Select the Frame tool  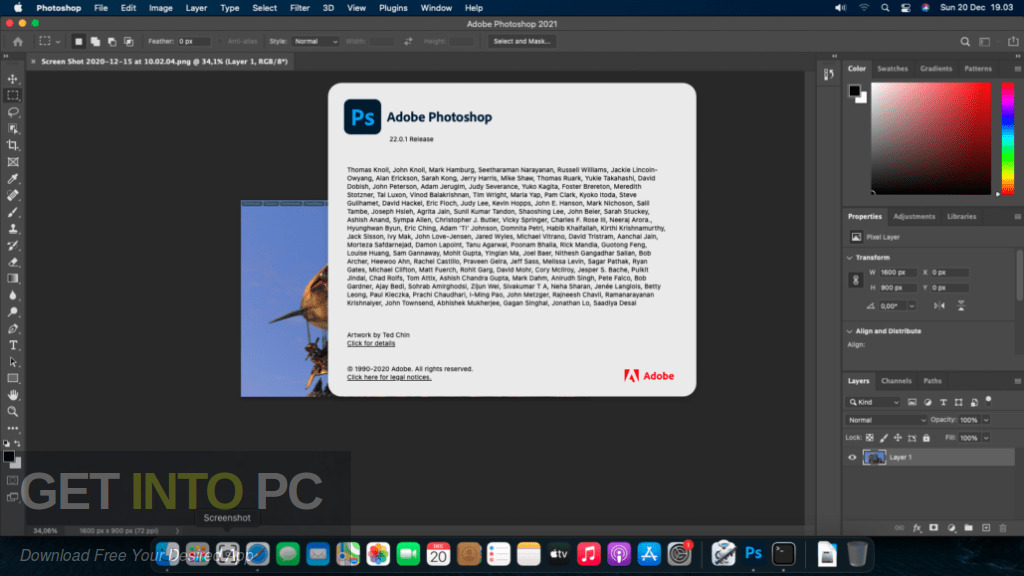[13, 162]
